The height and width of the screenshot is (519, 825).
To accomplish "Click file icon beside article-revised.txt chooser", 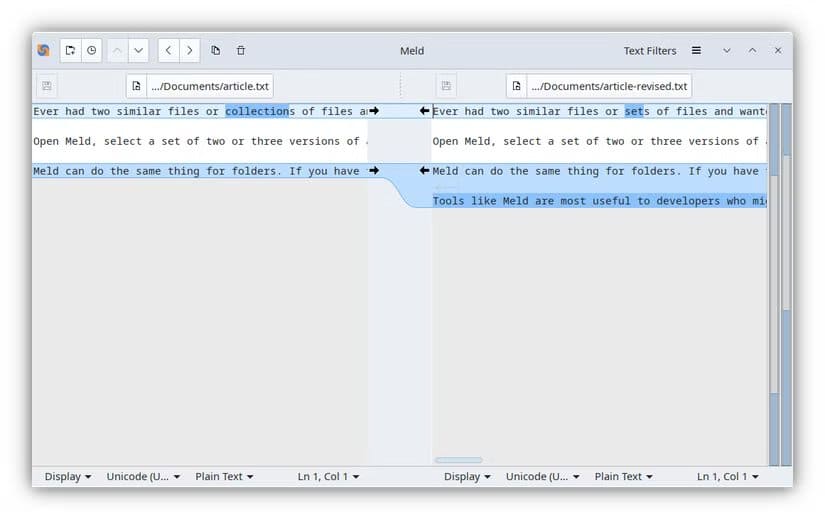I will pyautogui.click(x=517, y=86).
